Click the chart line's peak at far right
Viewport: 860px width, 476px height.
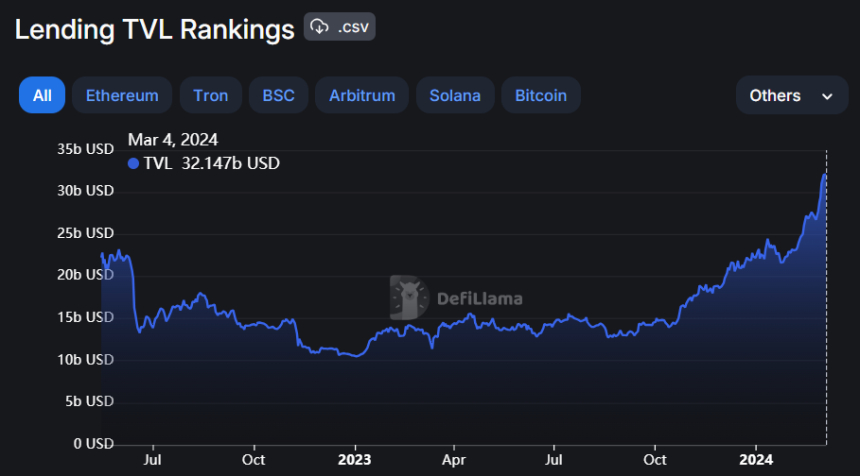(x=824, y=175)
